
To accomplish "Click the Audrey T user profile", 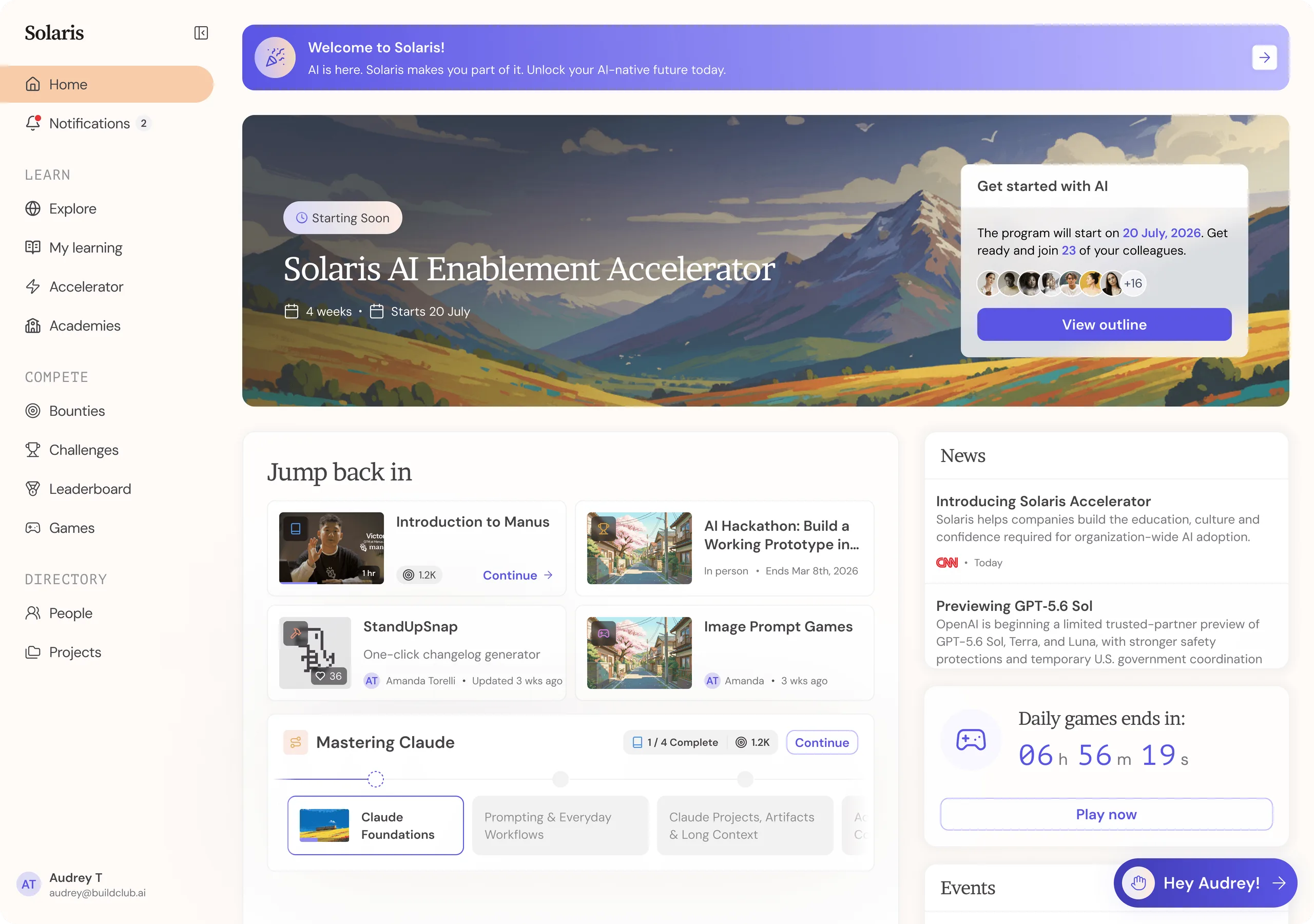I will pyautogui.click(x=81, y=884).
